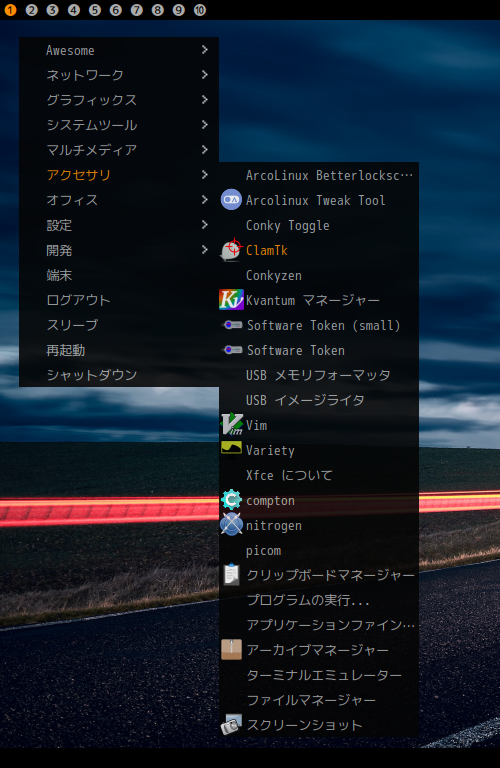This screenshot has height=768, width=500.
Task: Choose シャットダウン in the main menu
Action: pos(119,375)
